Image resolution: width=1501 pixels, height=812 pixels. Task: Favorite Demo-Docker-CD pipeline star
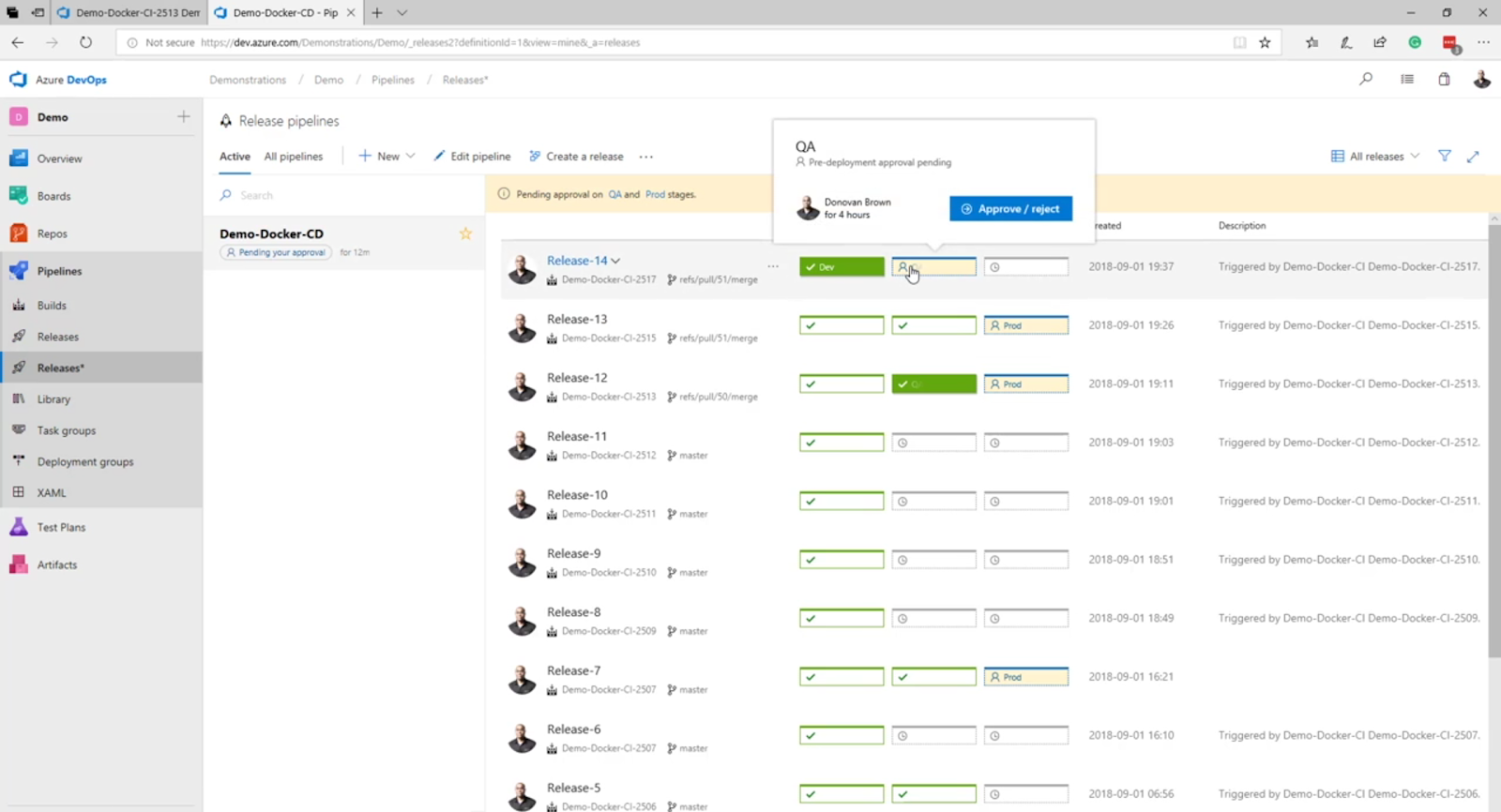(x=465, y=233)
